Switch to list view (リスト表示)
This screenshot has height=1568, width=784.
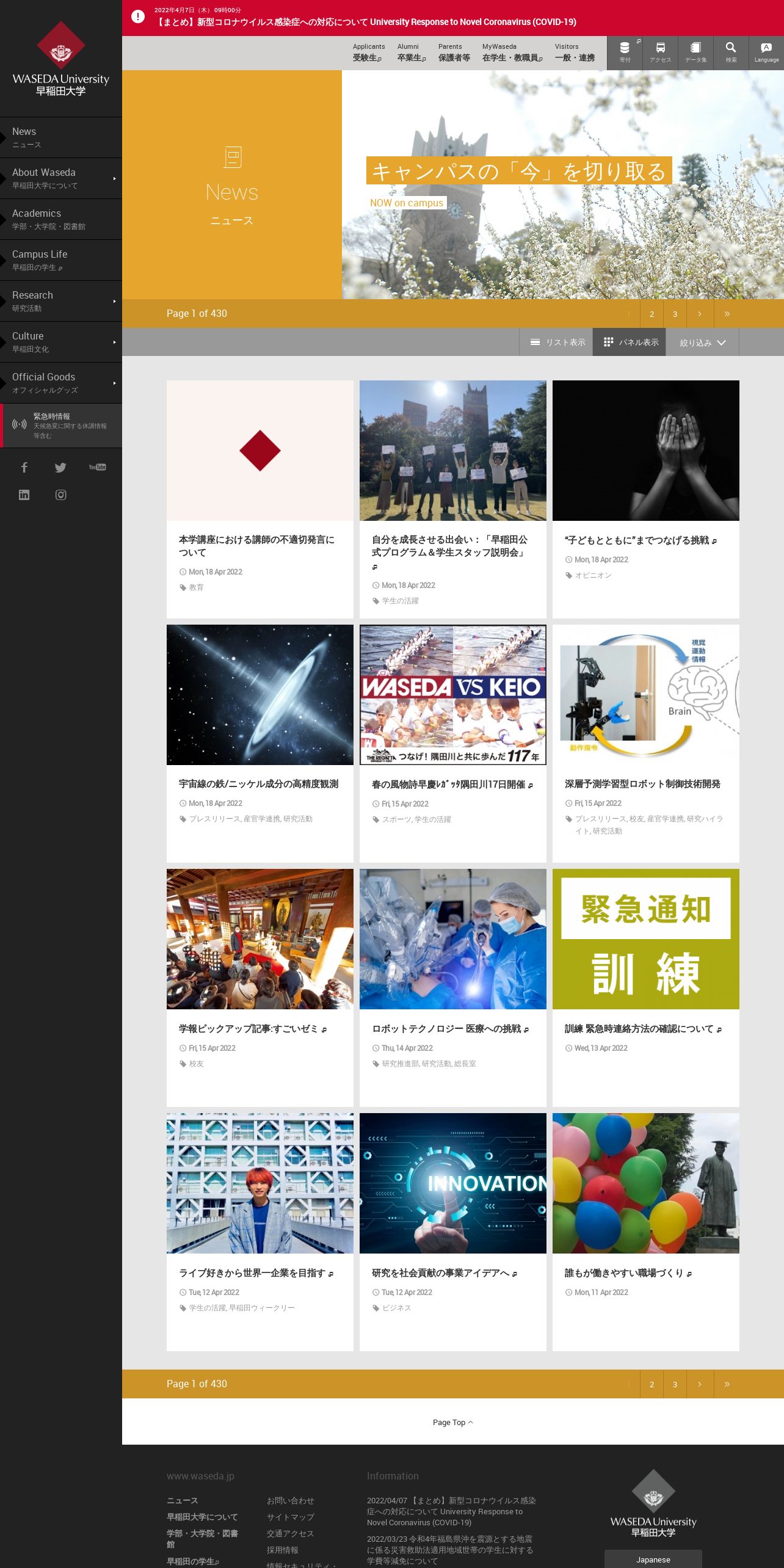(x=557, y=343)
